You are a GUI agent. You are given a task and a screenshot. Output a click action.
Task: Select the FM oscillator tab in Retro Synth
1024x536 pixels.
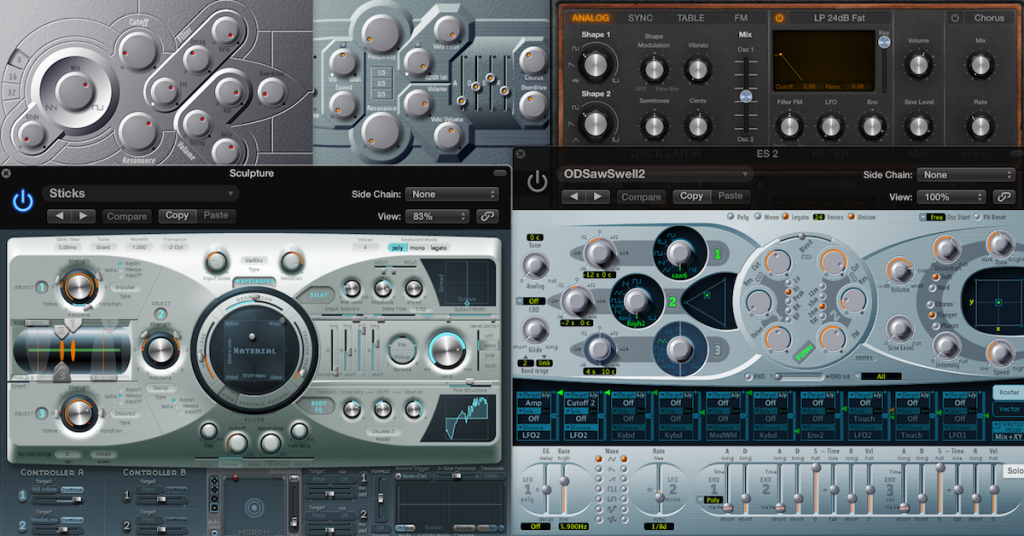[741, 18]
